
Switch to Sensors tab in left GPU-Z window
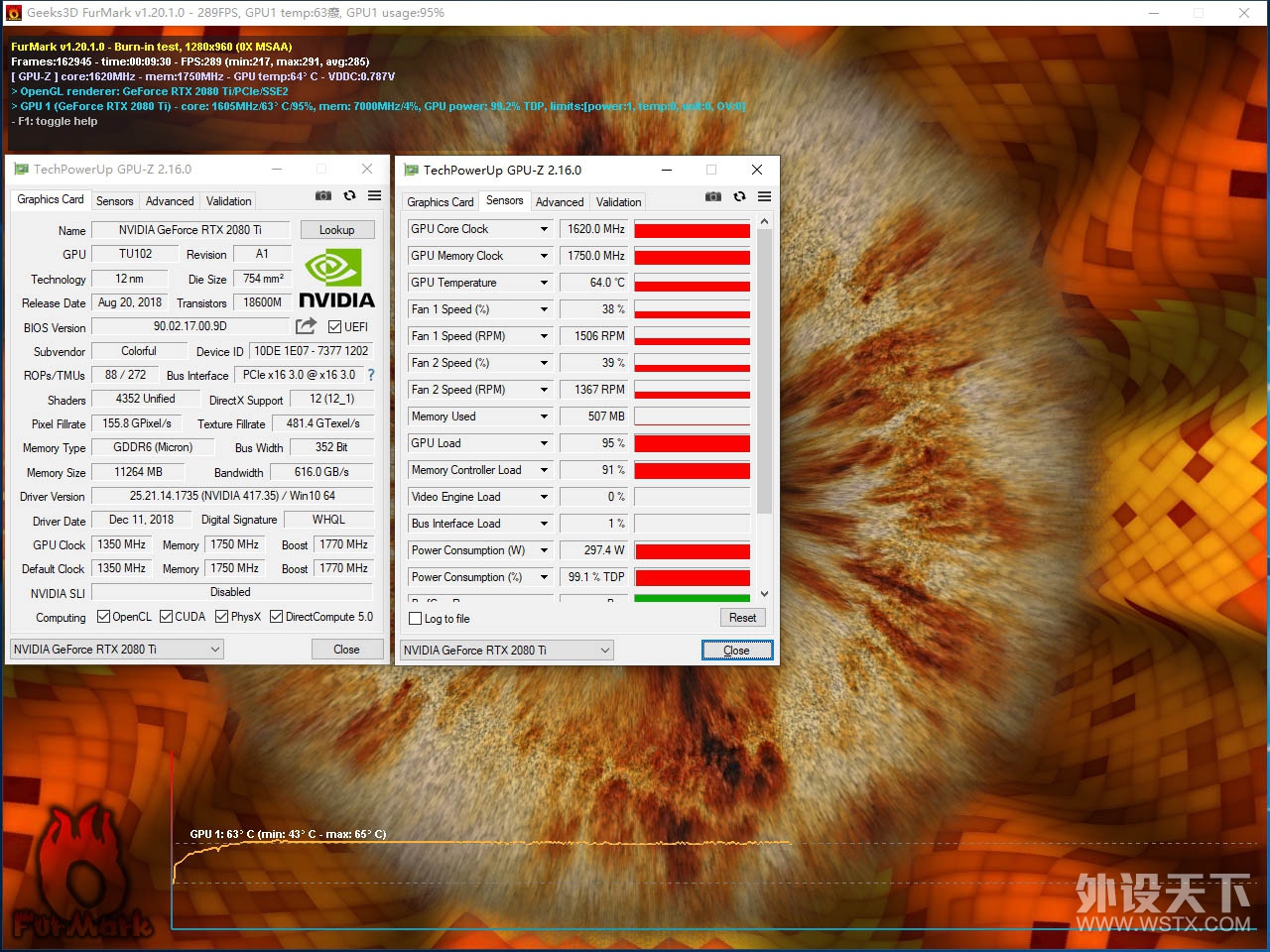click(114, 201)
